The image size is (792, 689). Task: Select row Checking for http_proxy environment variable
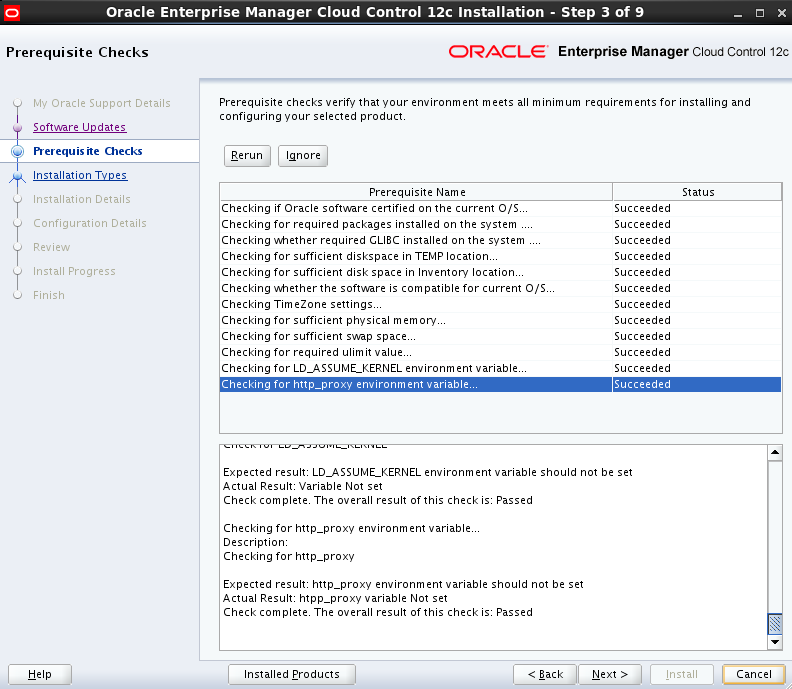click(x=501, y=384)
